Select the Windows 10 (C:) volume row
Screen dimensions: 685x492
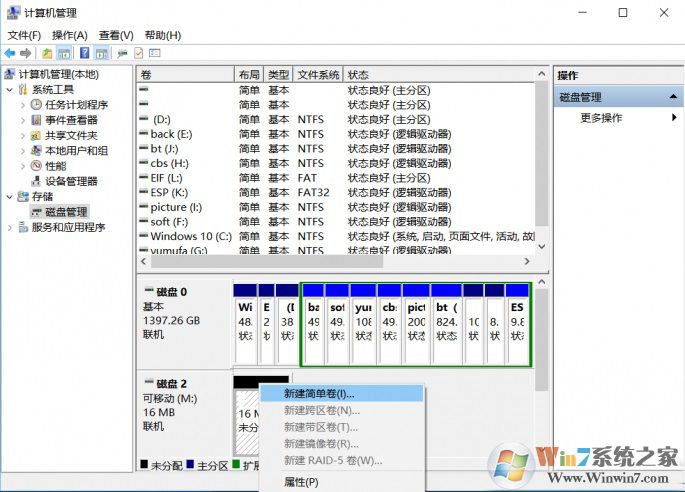point(190,236)
